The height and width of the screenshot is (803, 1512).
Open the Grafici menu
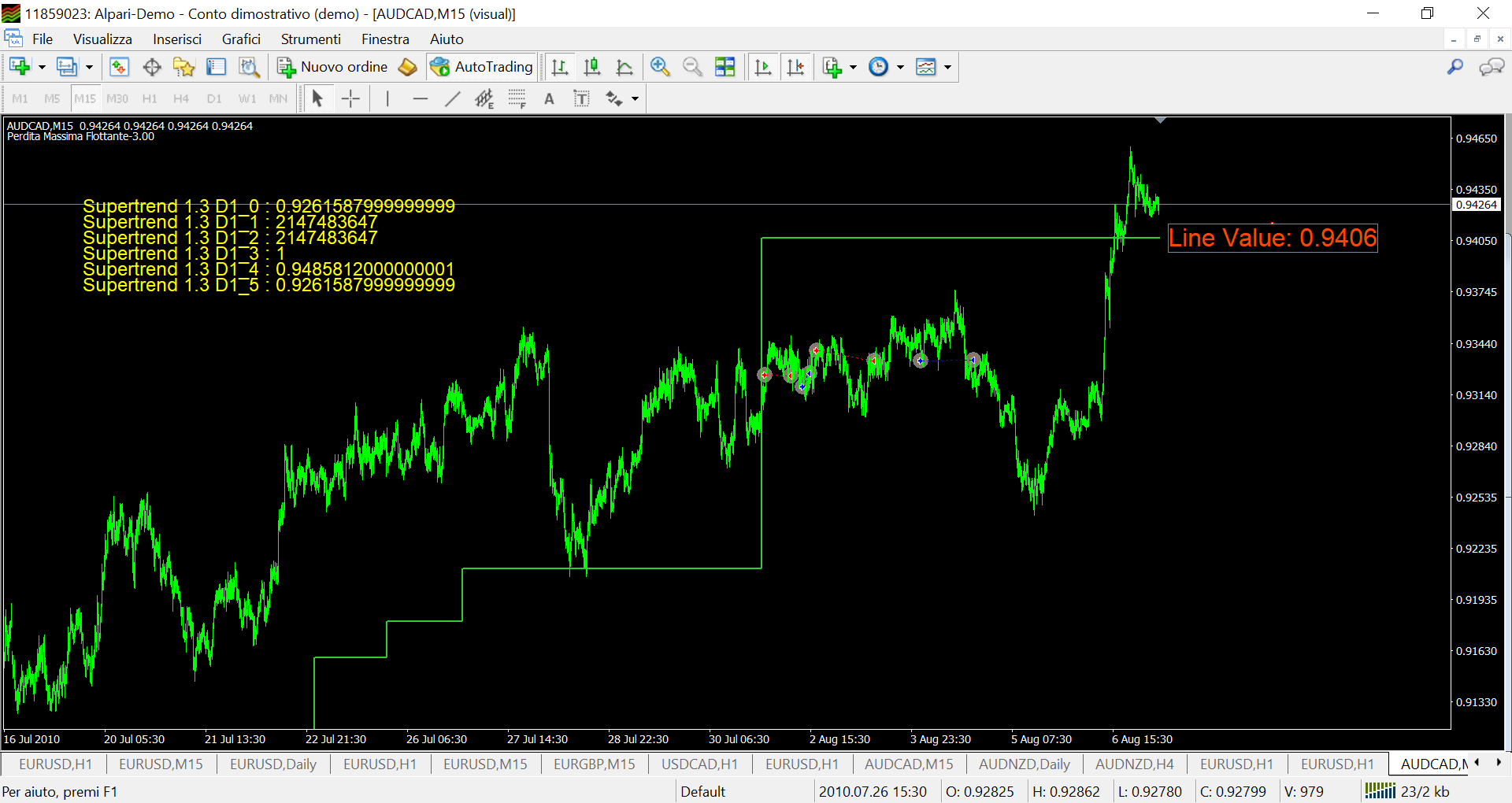point(241,39)
